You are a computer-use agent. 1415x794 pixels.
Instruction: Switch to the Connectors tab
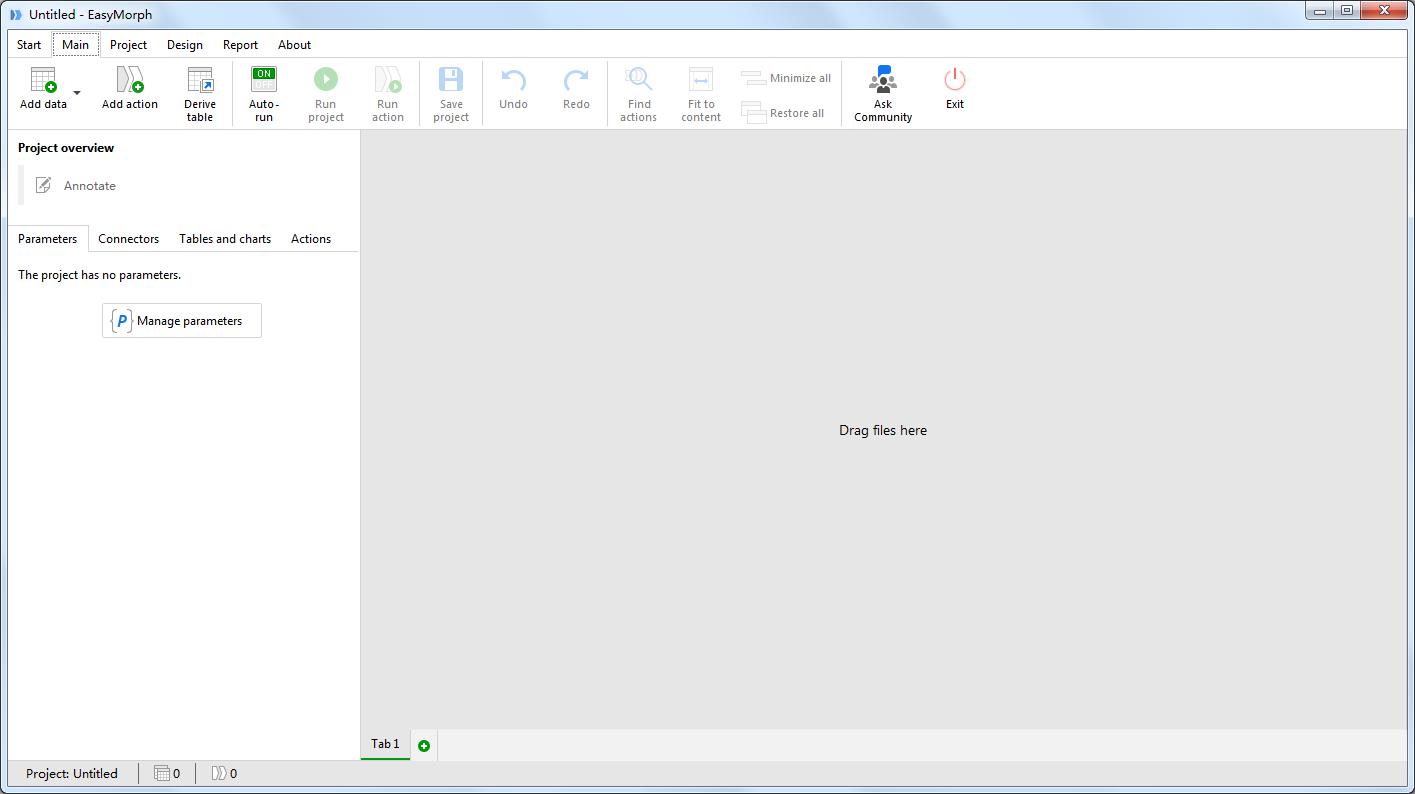pyautogui.click(x=129, y=239)
